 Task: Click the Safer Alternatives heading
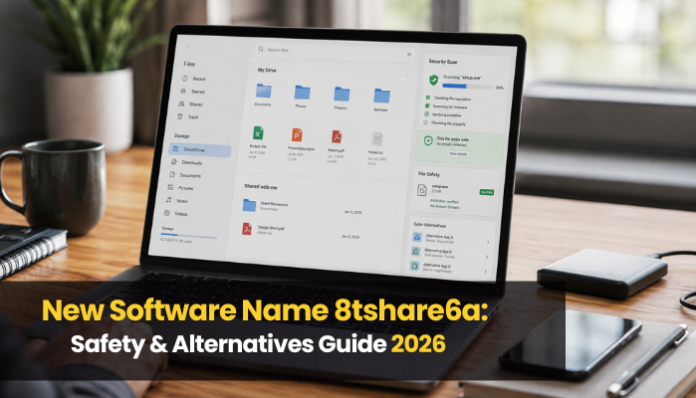(430, 225)
